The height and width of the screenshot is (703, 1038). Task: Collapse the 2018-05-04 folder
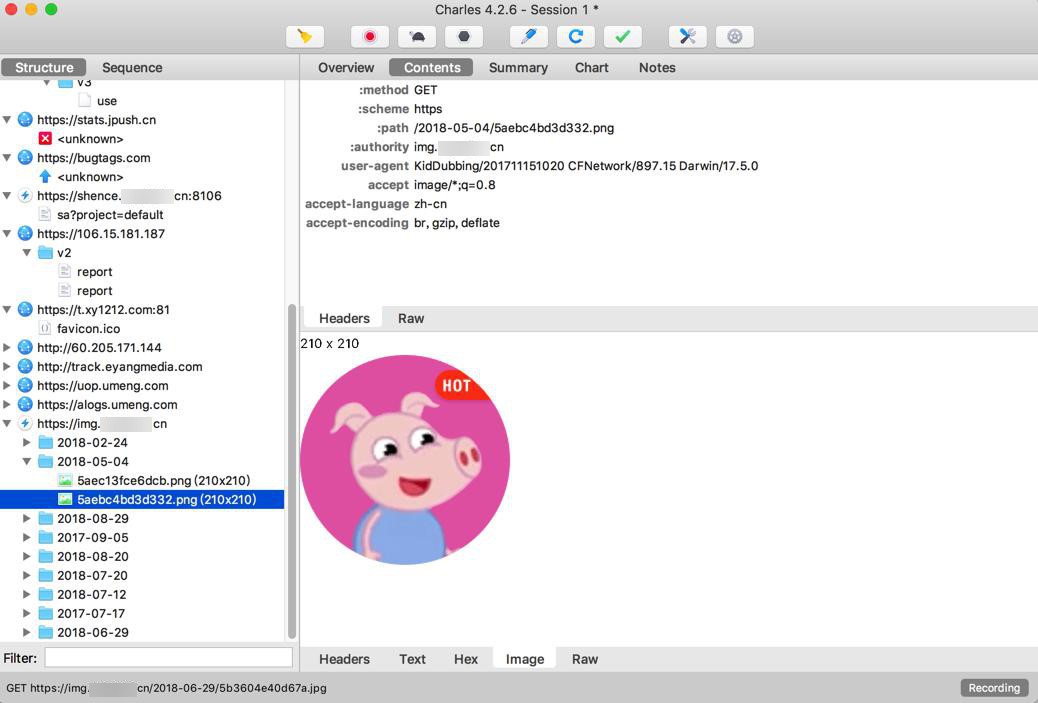[x=26, y=461]
